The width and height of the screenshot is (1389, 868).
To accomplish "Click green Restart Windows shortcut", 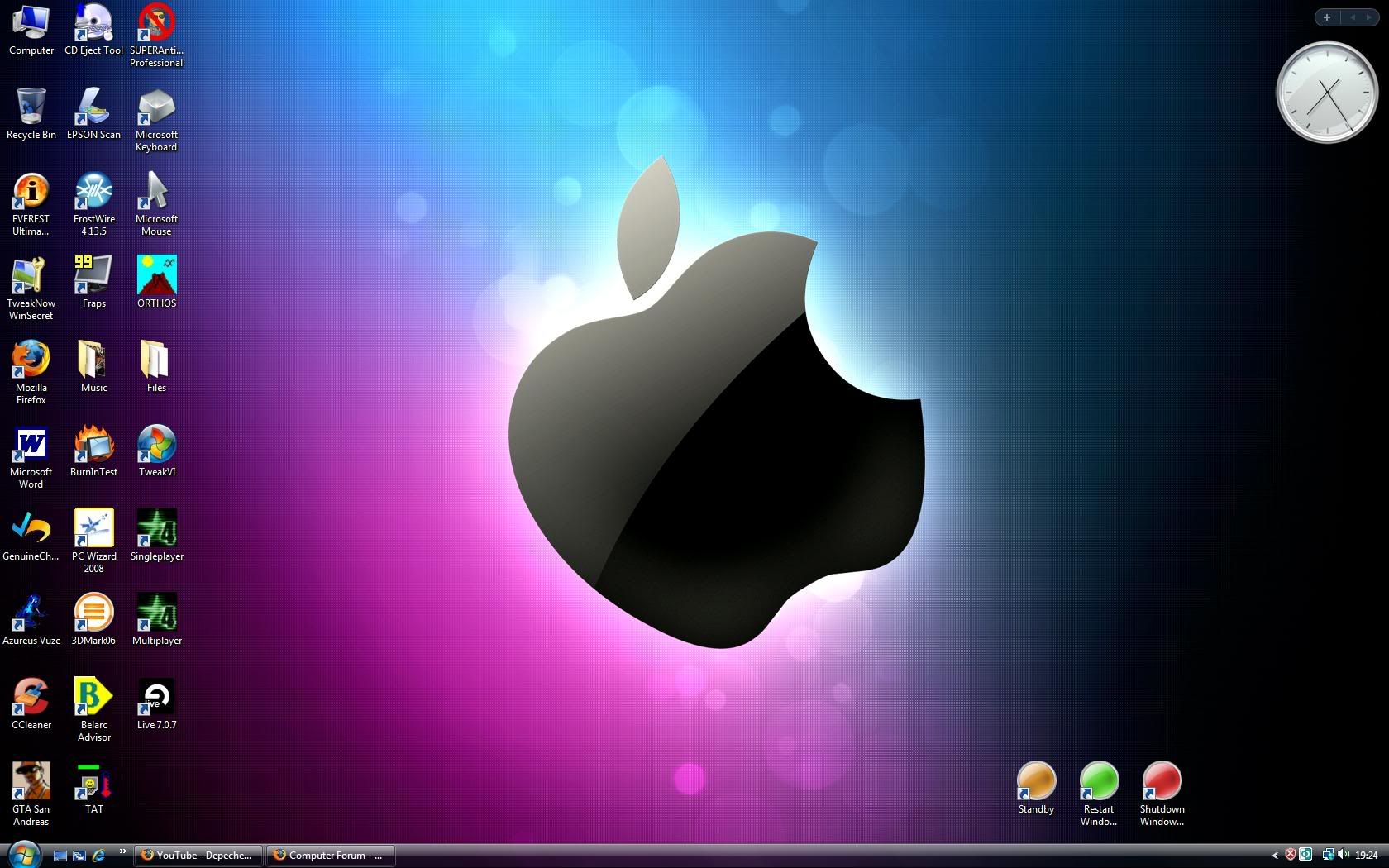I will tap(1099, 794).
